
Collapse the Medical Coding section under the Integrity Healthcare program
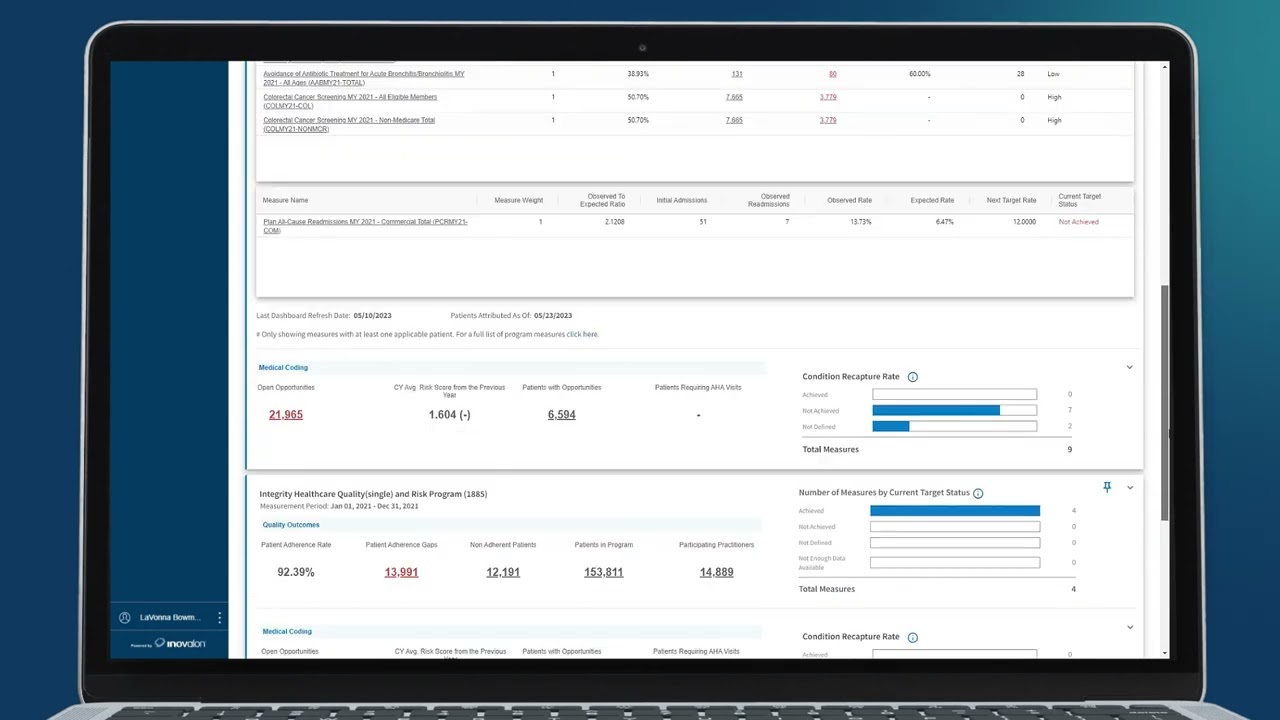coord(1130,627)
